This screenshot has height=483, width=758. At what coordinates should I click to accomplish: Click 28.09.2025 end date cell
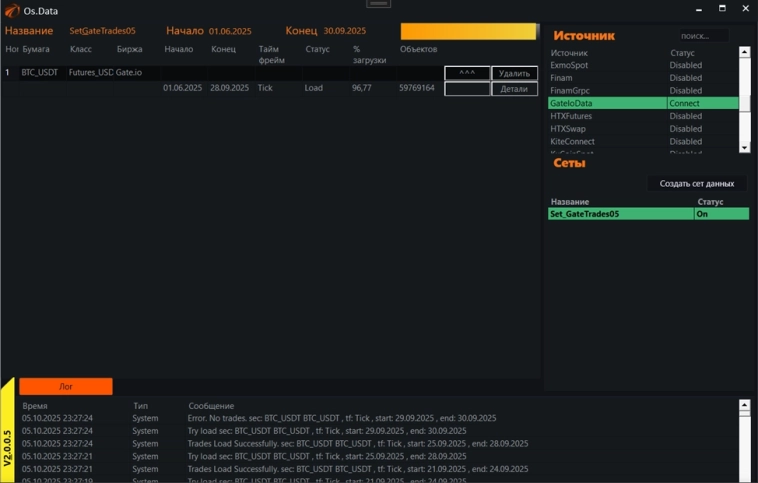click(230, 88)
